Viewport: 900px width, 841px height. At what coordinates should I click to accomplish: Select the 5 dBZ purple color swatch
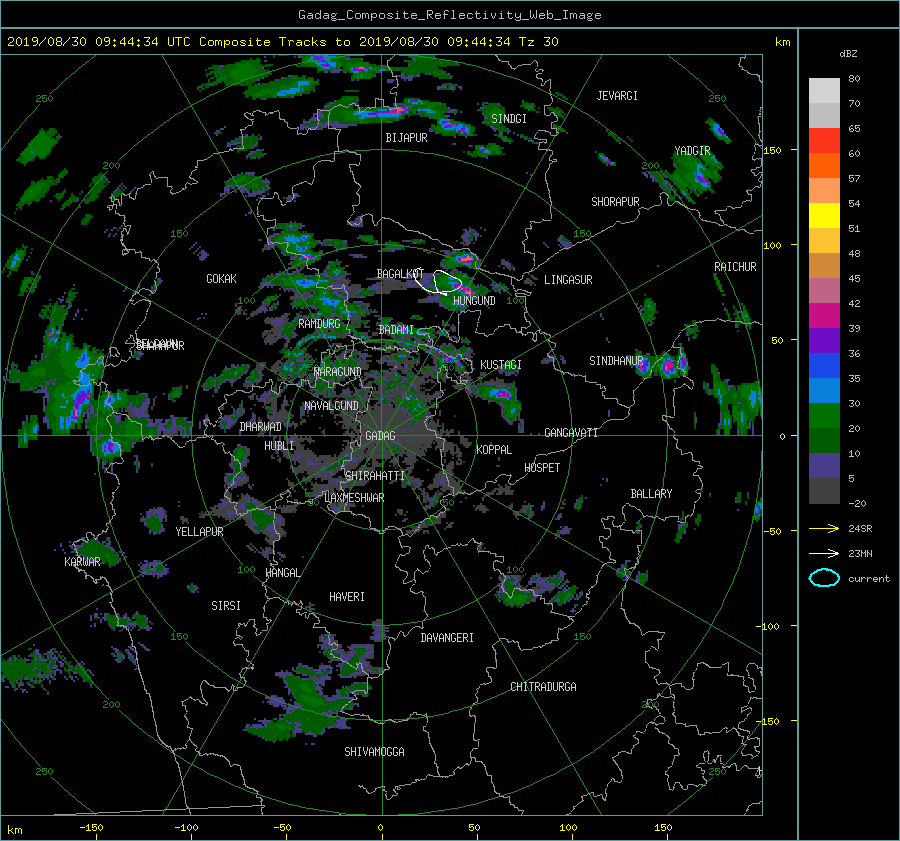824,466
